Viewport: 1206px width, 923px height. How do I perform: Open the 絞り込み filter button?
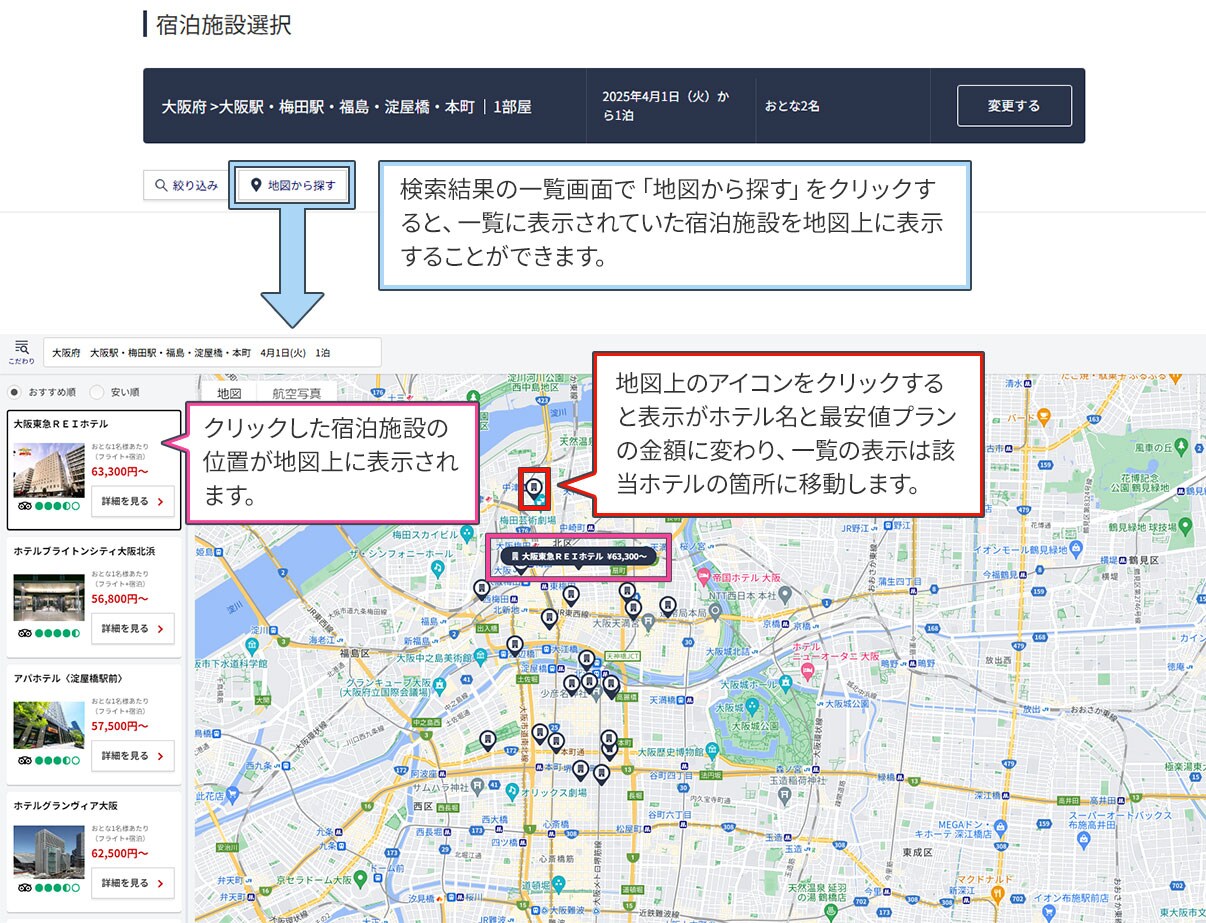186,185
